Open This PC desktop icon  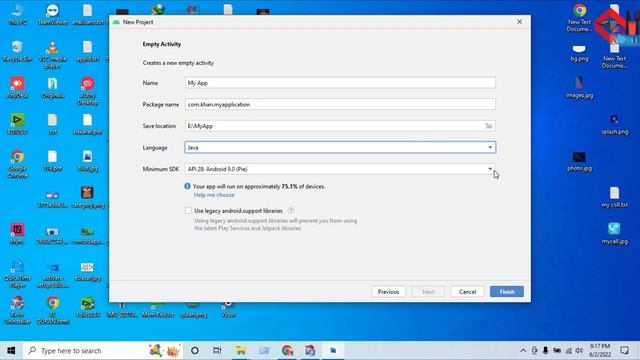[x=17, y=15]
